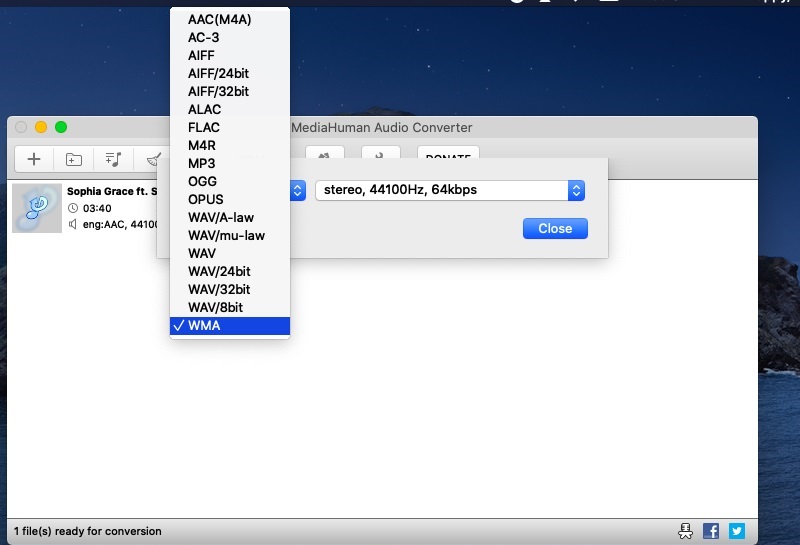Choose OGG format entry
Screen dimensions: 800x545
[230, 181]
